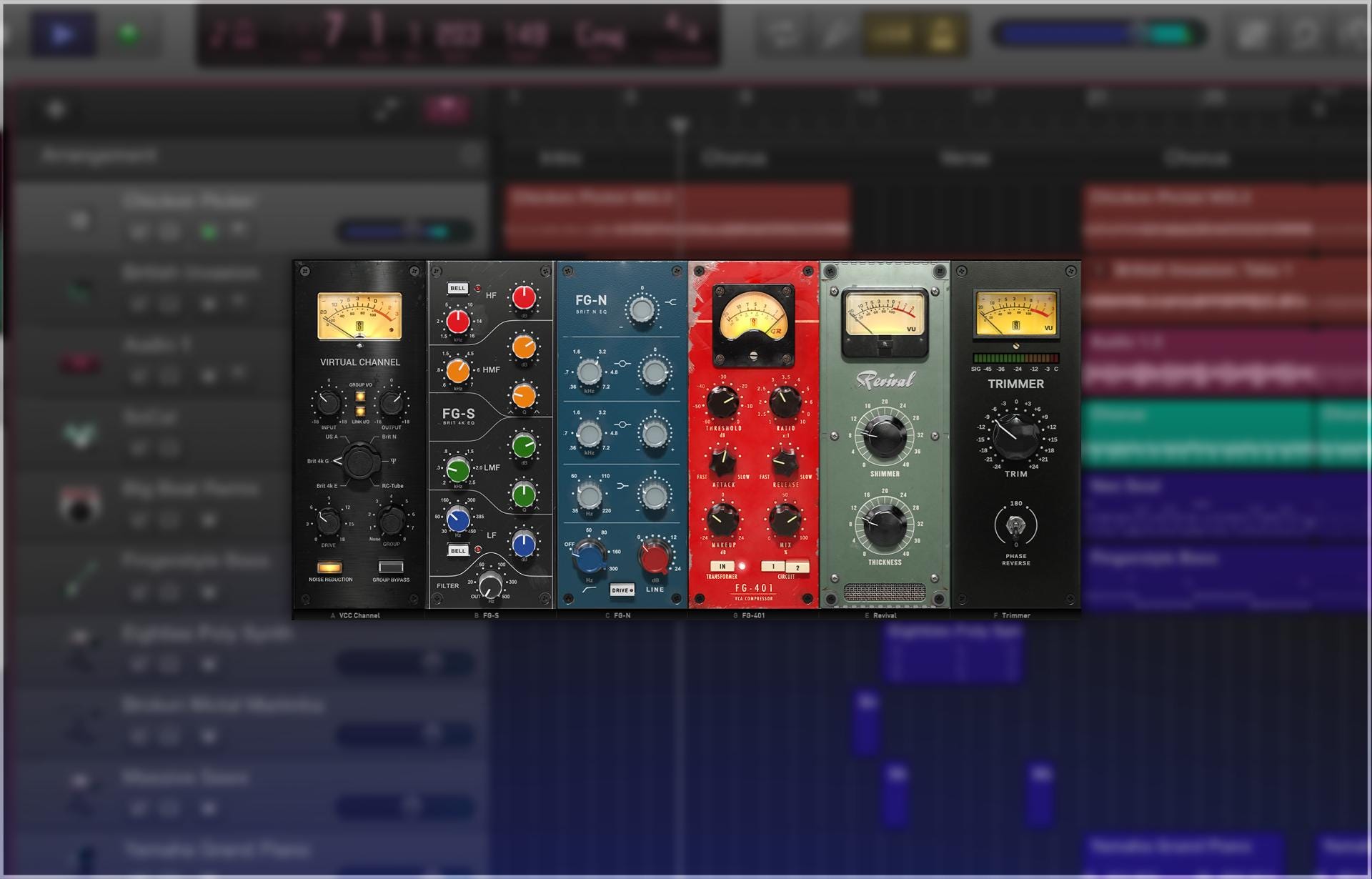The image size is (1372, 879).
Task: Click the blue LF gain knob on FG-S
Action: point(524,545)
